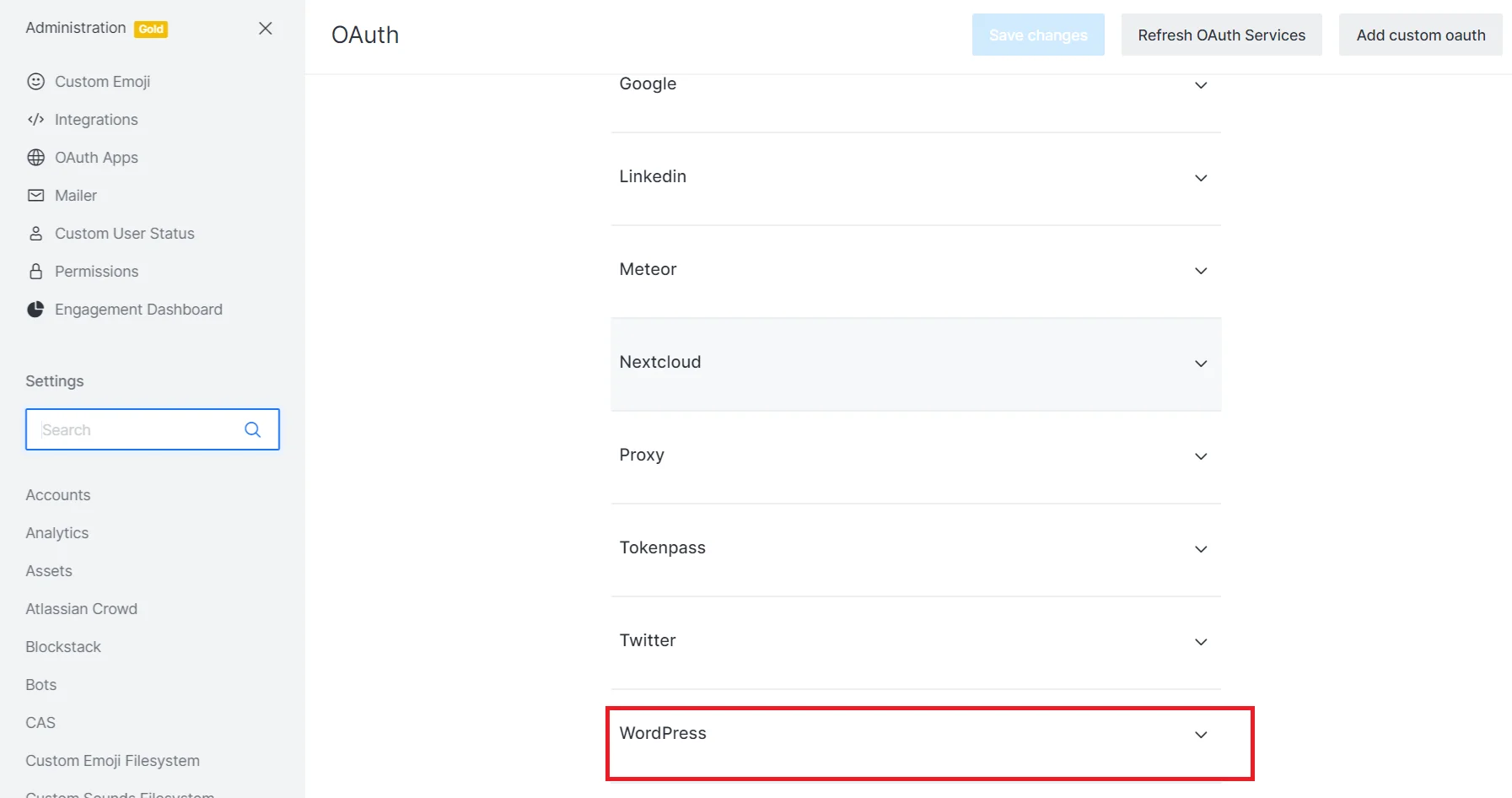Click the Tokenpass section title
The height and width of the screenshot is (798, 1512).
pyautogui.click(x=663, y=547)
